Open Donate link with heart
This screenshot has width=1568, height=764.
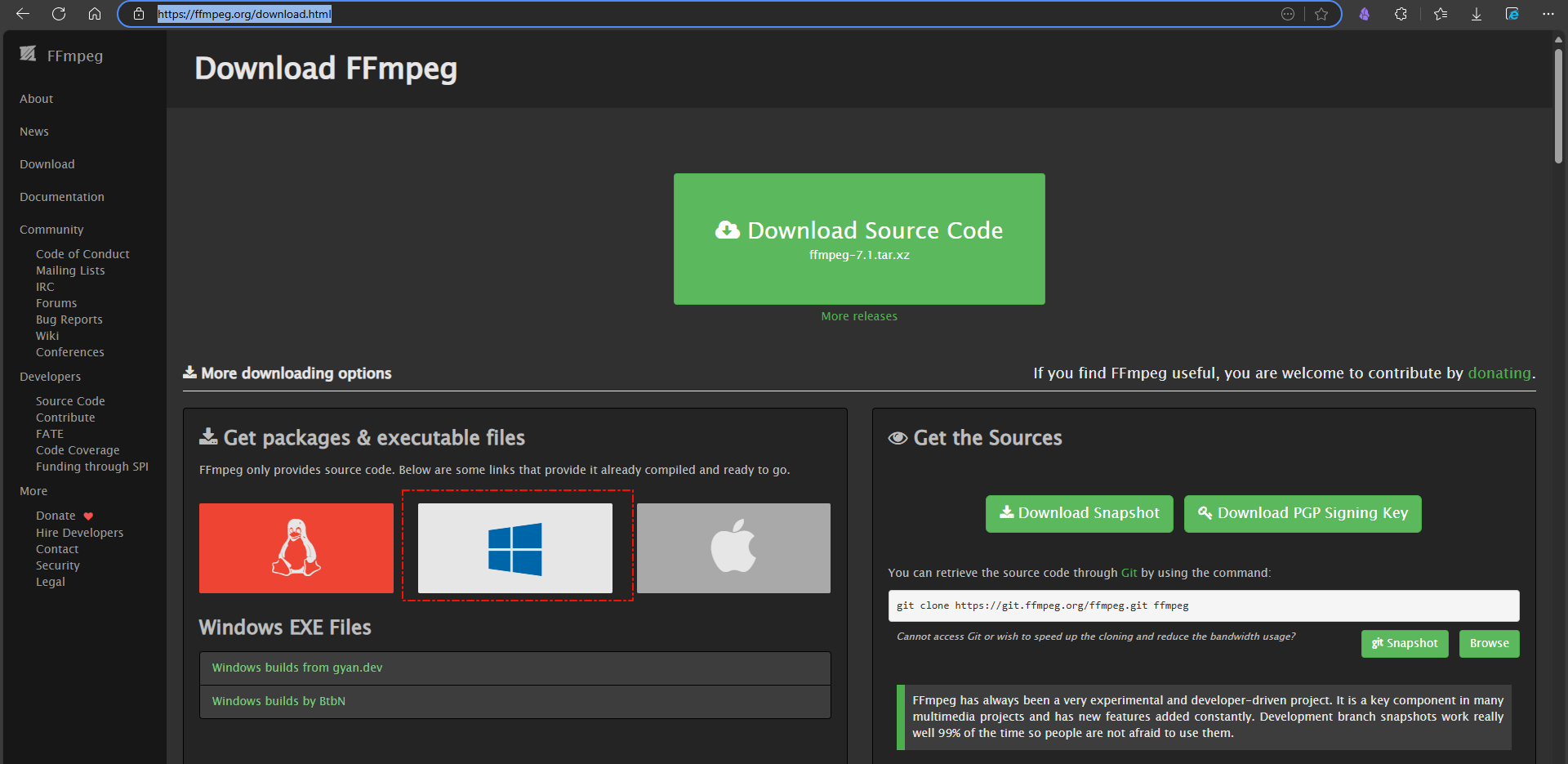point(65,516)
